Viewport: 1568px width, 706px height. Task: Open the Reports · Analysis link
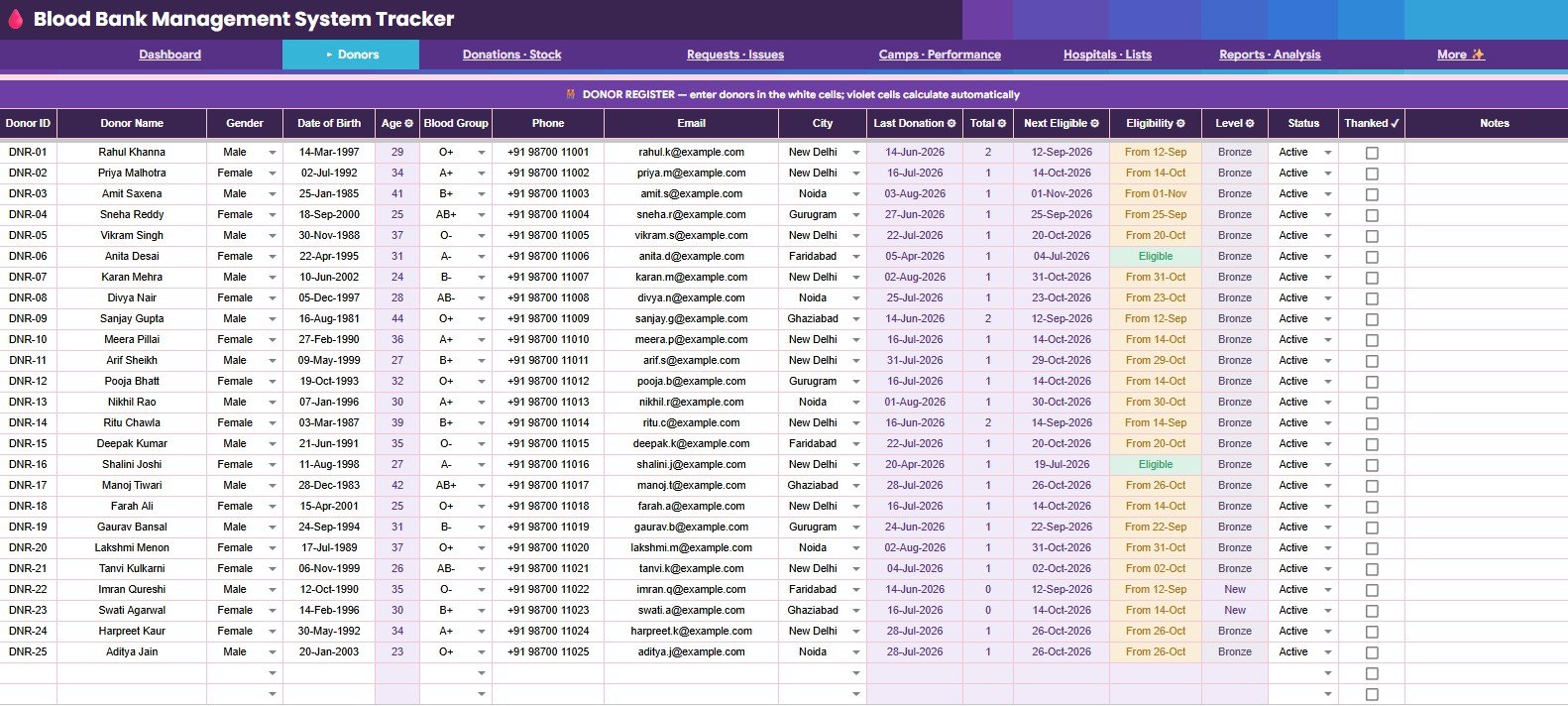(1270, 55)
